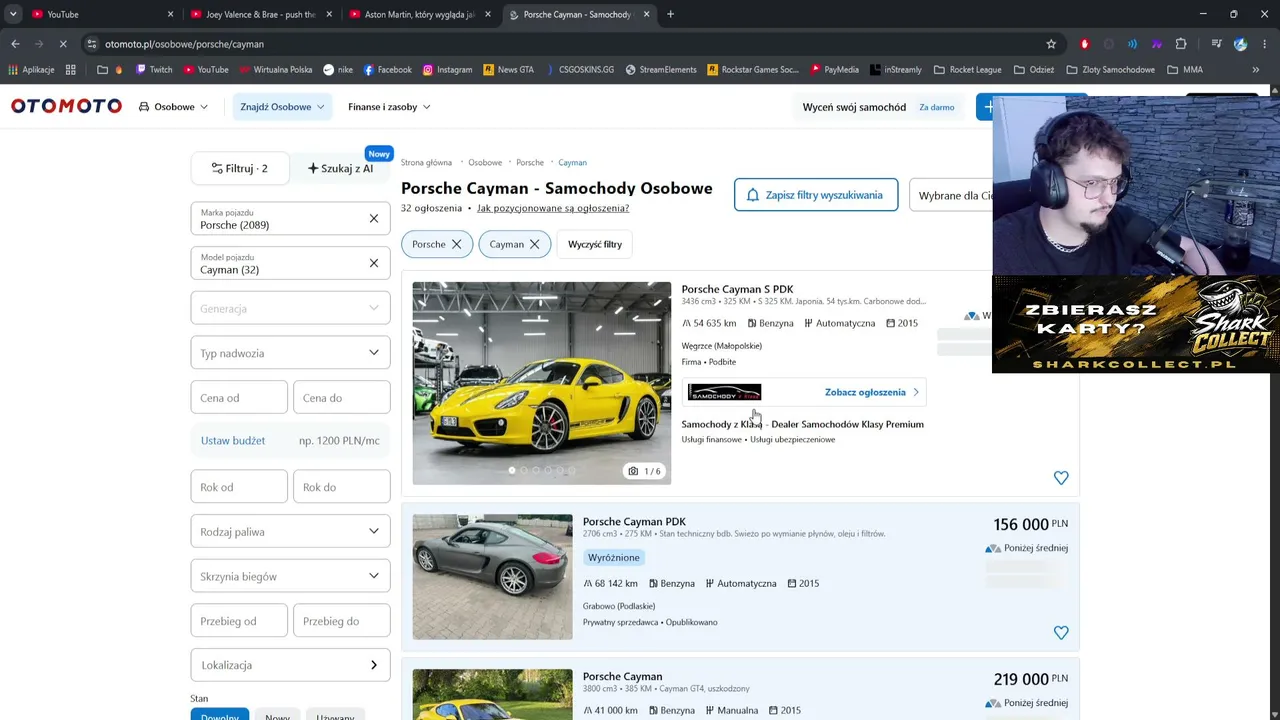Focus the Cena do input

342,397
